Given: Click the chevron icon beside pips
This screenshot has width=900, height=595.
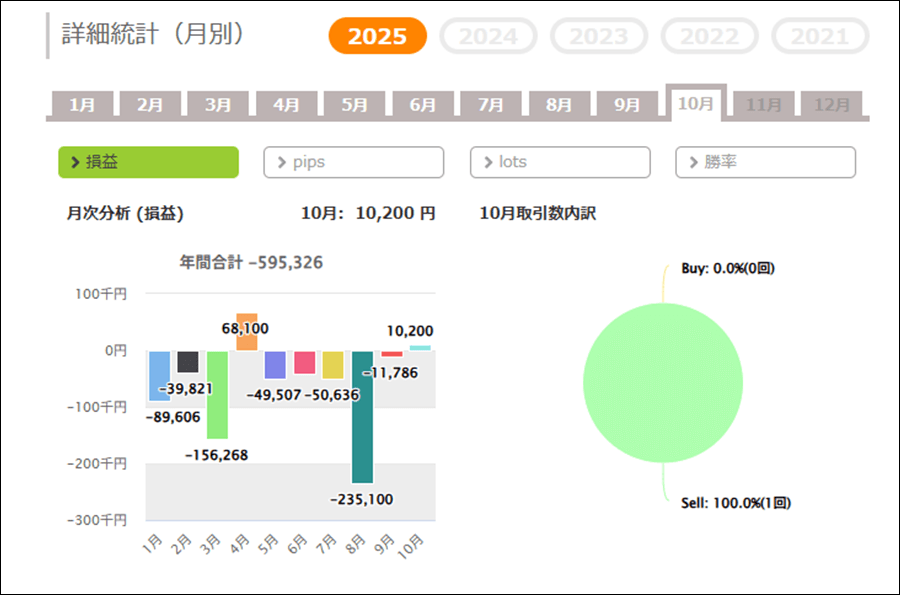Looking at the screenshot, I should [x=282, y=162].
